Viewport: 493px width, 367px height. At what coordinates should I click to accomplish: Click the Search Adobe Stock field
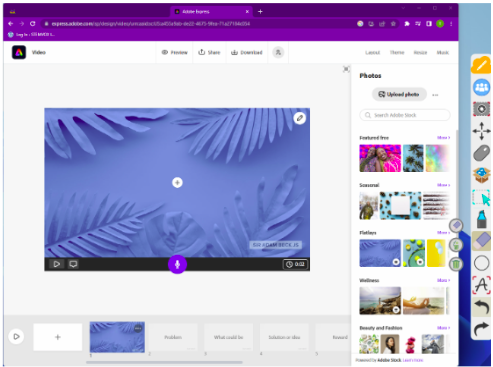[405, 115]
